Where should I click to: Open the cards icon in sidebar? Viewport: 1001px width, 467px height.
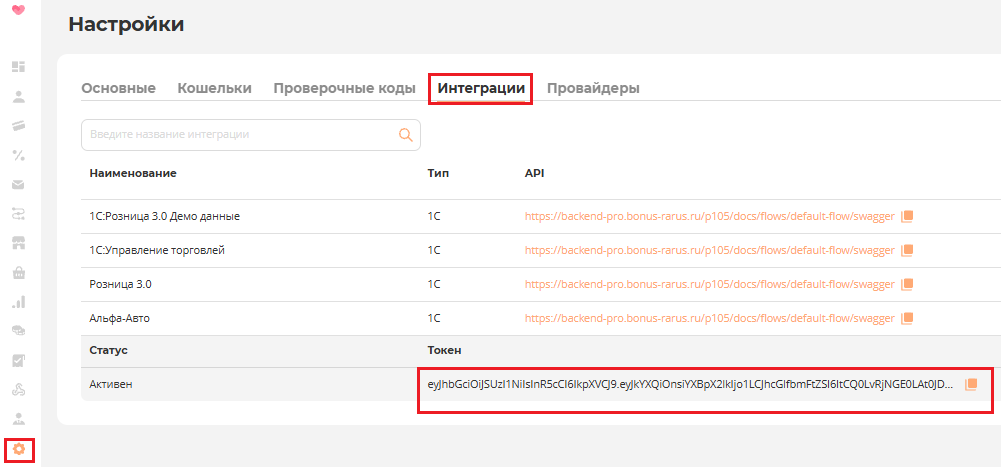[18, 125]
